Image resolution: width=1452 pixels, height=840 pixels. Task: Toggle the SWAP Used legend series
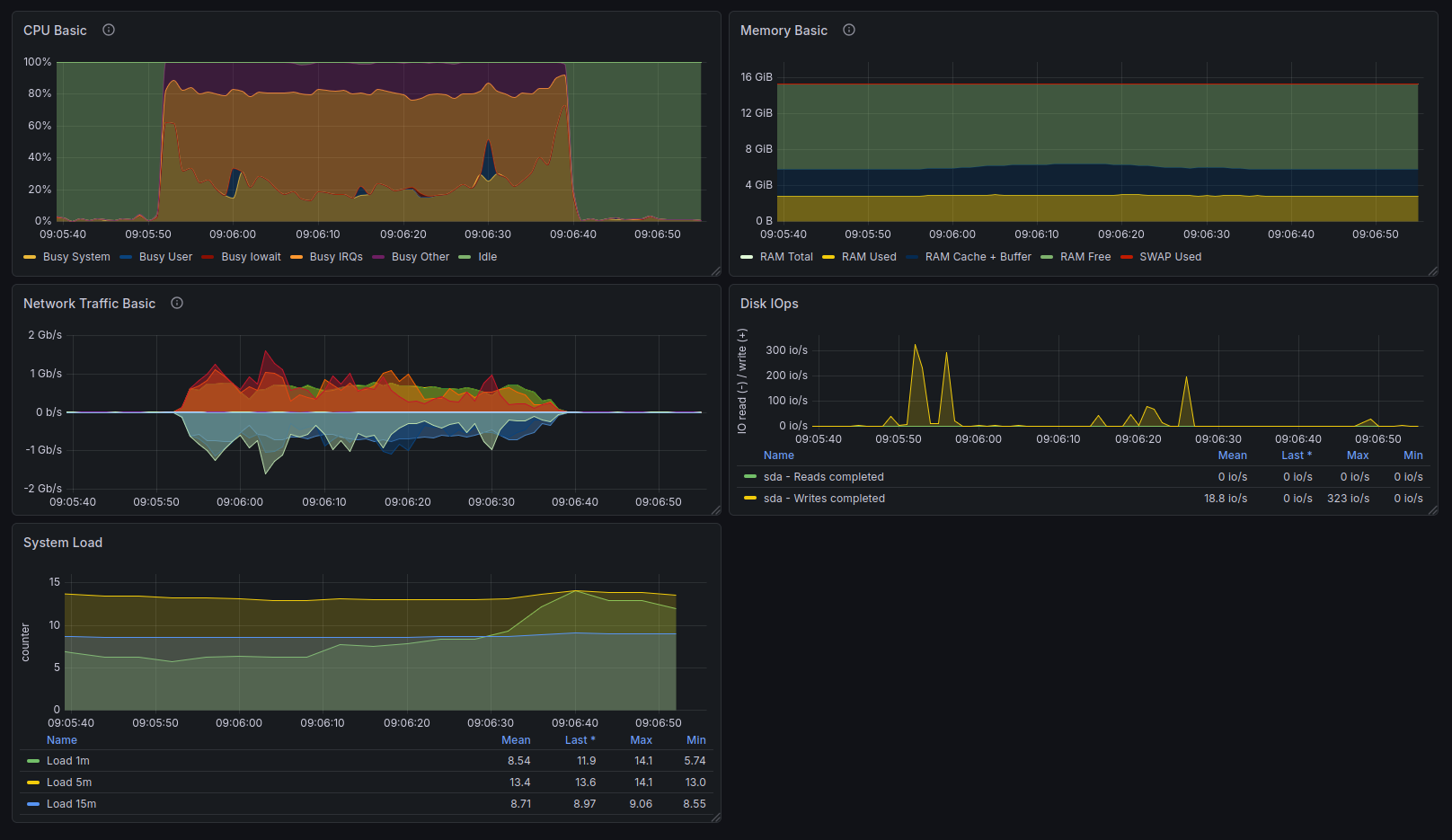(1170, 257)
